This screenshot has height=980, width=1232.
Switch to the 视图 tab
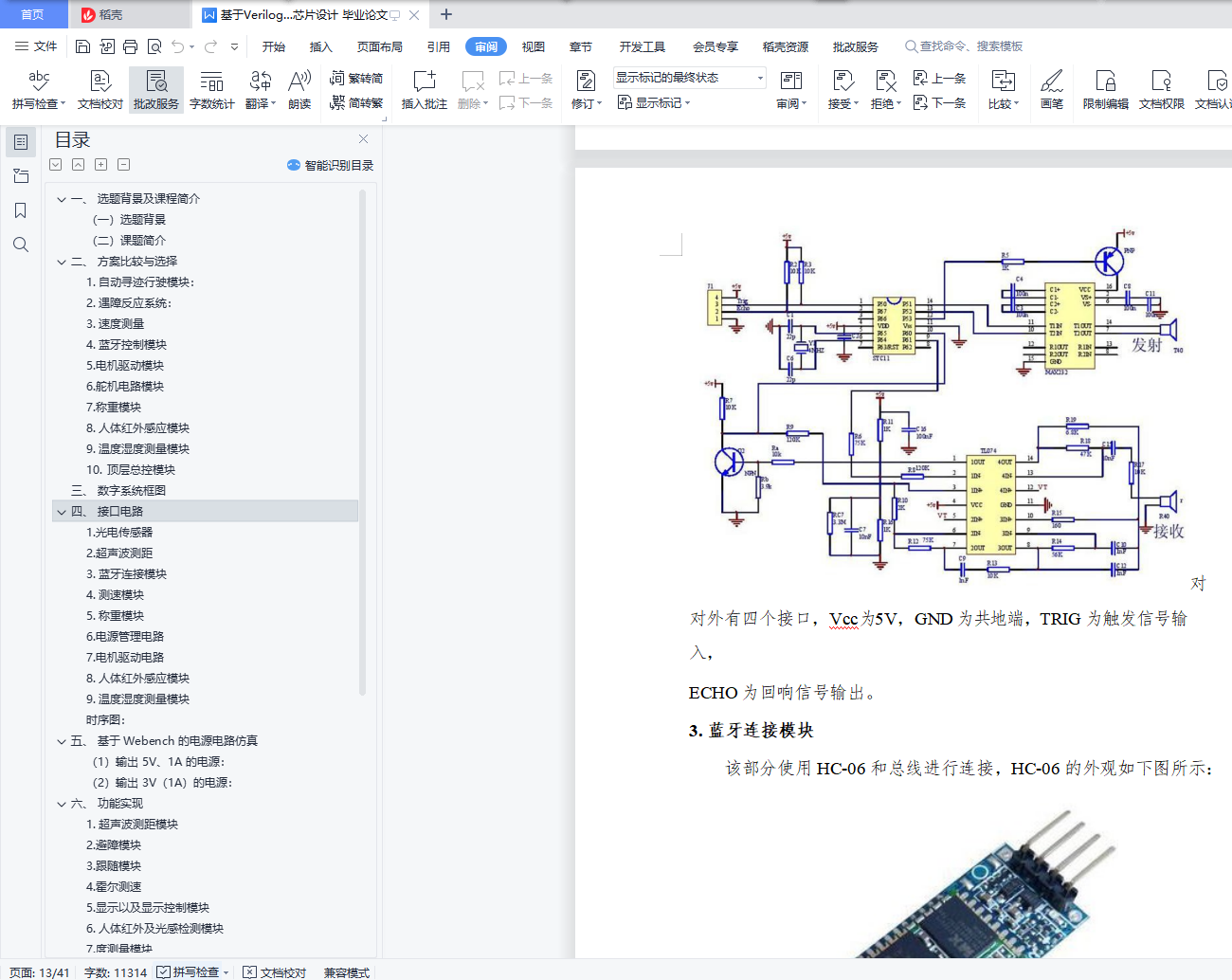coord(534,46)
